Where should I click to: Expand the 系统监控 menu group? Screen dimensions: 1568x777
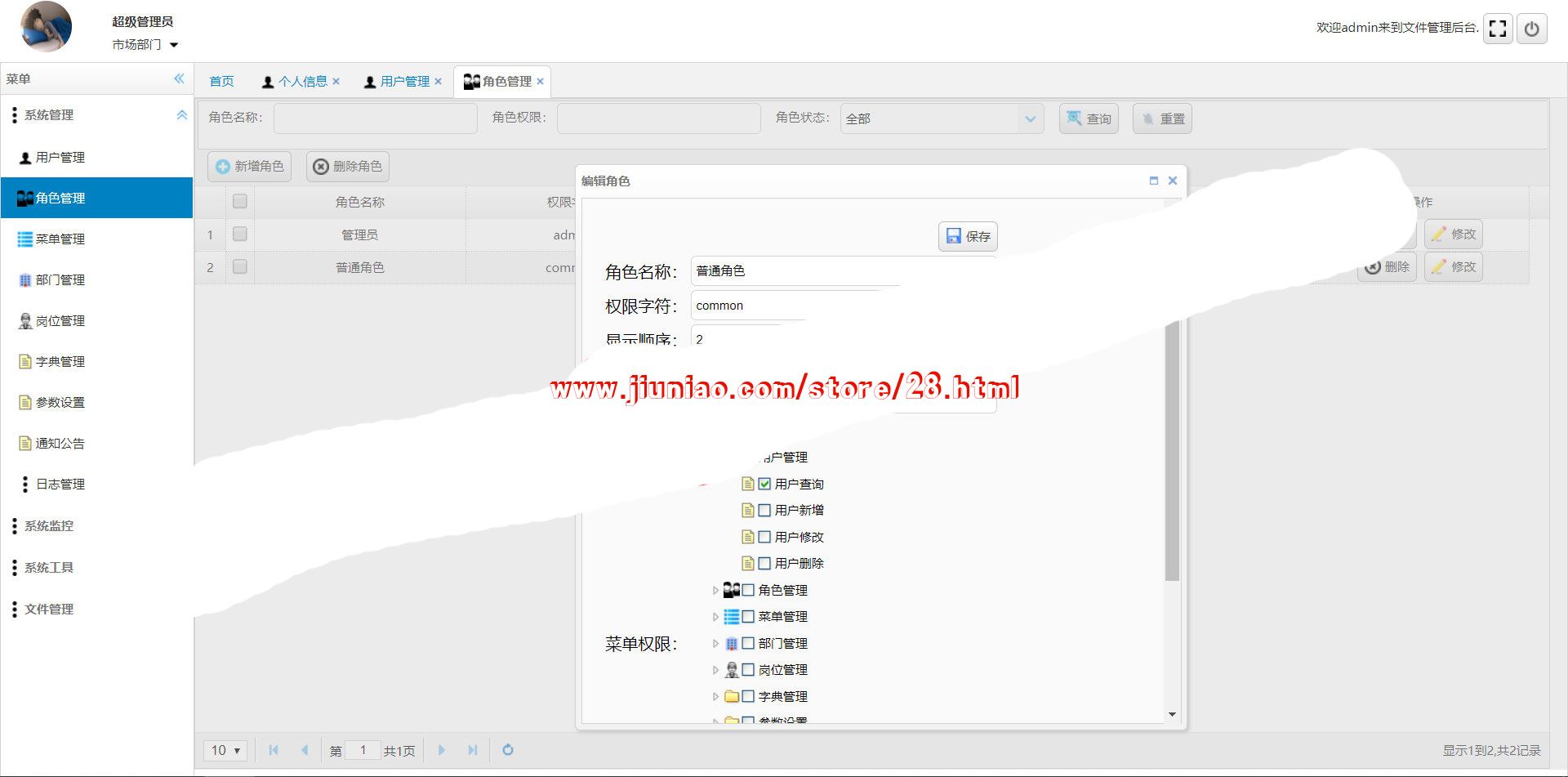point(96,526)
